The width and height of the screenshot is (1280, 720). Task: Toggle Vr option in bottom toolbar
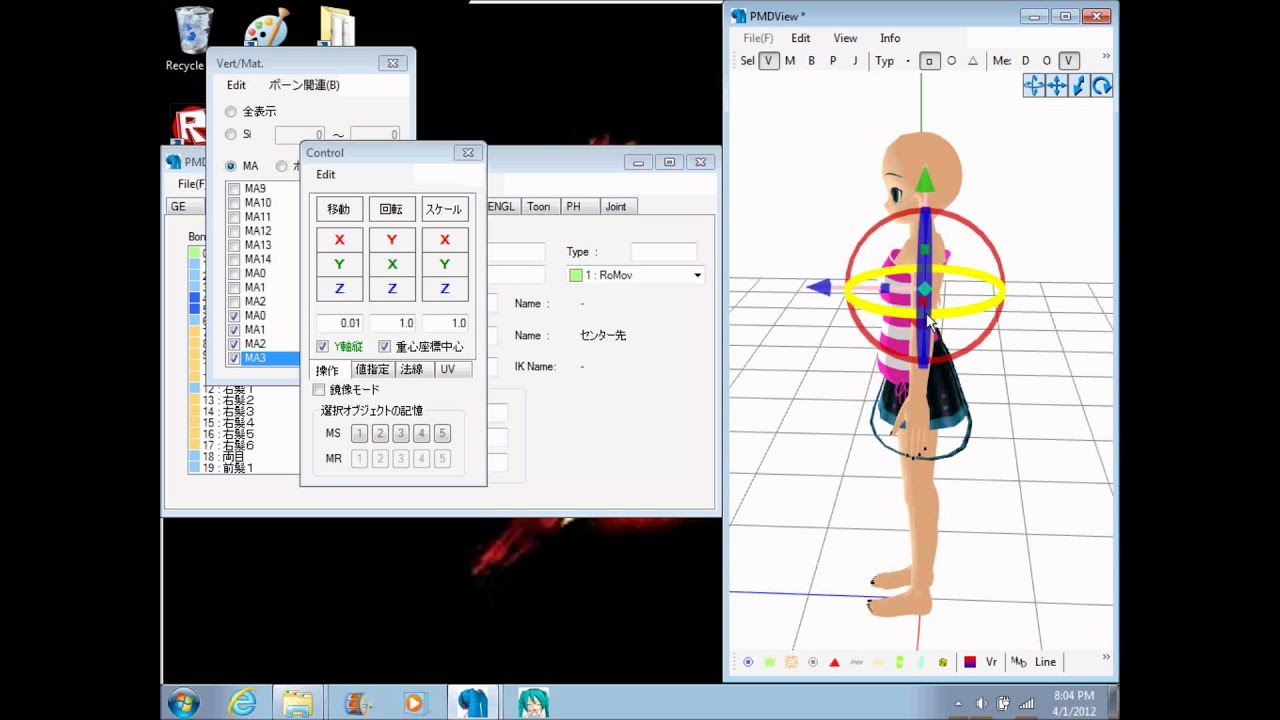pyautogui.click(x=991, y=662)
